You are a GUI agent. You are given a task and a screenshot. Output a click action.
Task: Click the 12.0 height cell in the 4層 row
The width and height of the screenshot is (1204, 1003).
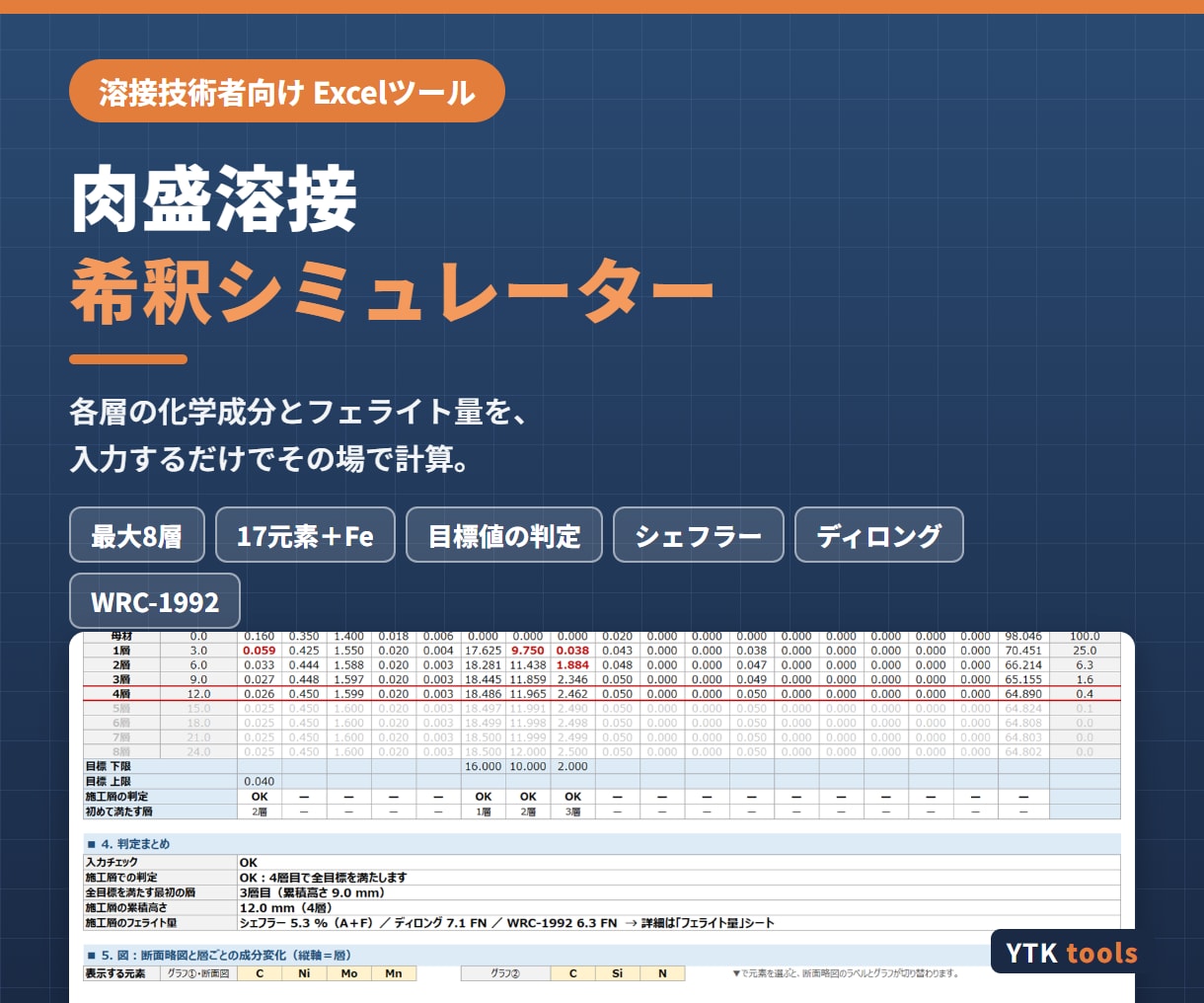click(x=198, y=694)
